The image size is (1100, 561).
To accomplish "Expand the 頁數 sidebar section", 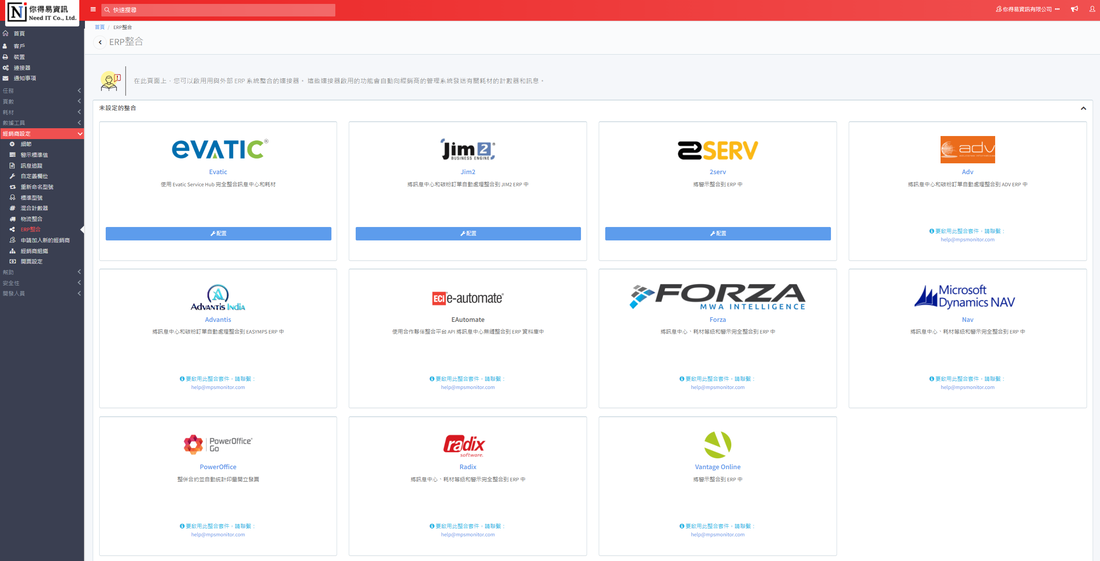I will 42,102.
